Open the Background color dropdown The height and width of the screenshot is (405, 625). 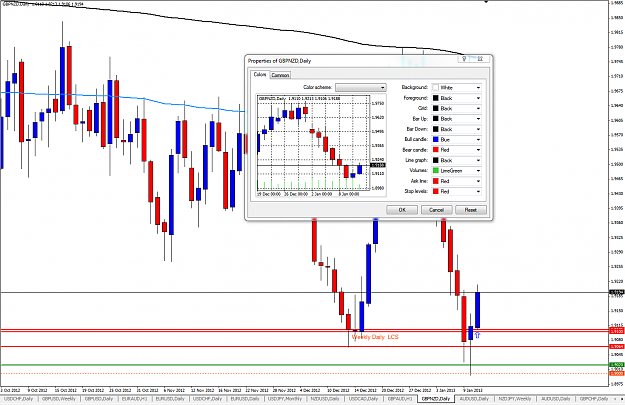coord(456,87)
